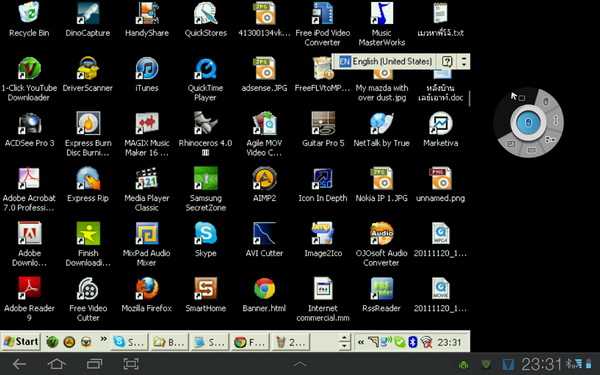Launch OJOsoft Audio Converter
This screenshot has width=600, height=375.
(382, 244)
